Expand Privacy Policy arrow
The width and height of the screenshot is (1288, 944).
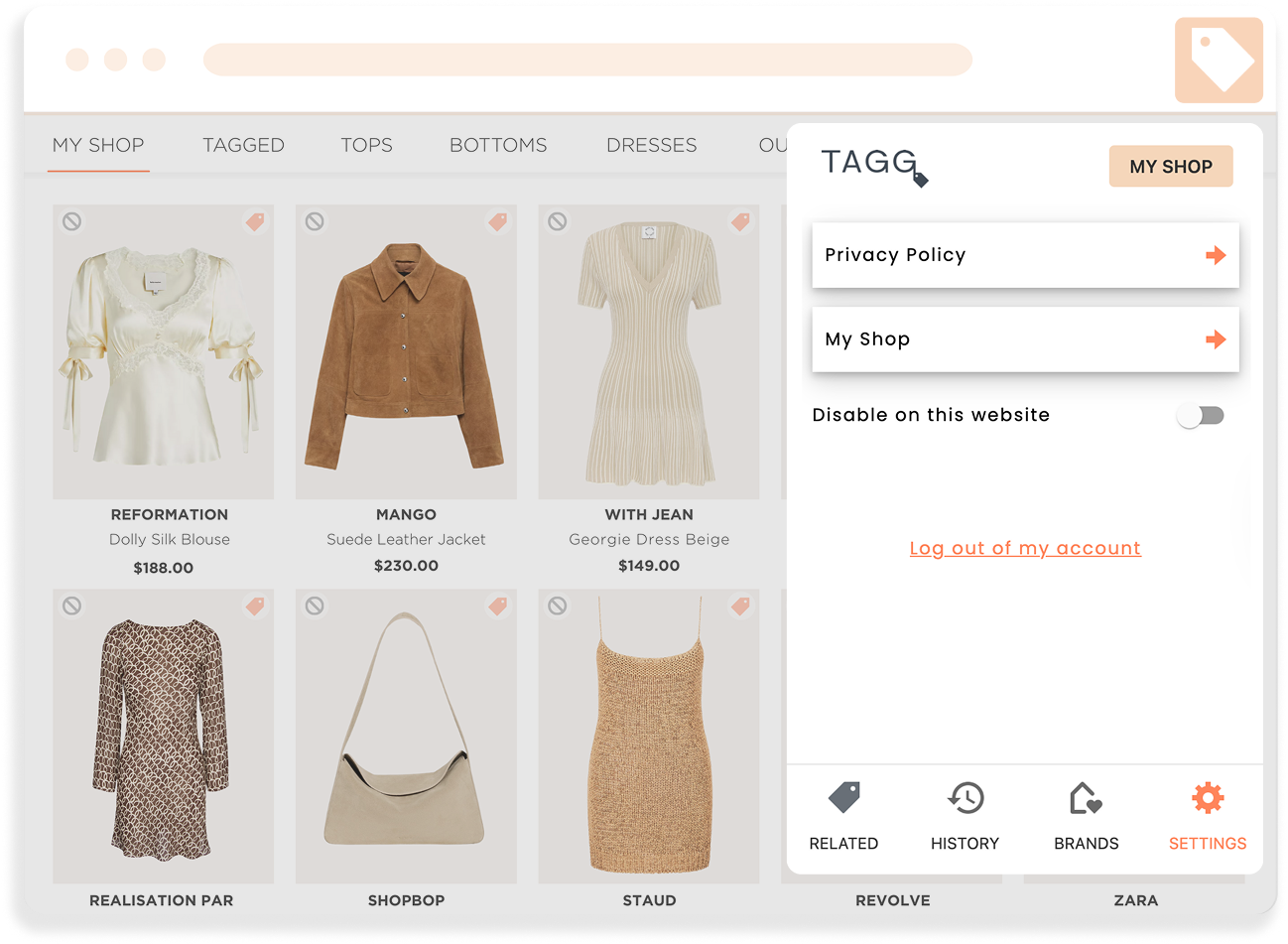(x=1216, y=255)
